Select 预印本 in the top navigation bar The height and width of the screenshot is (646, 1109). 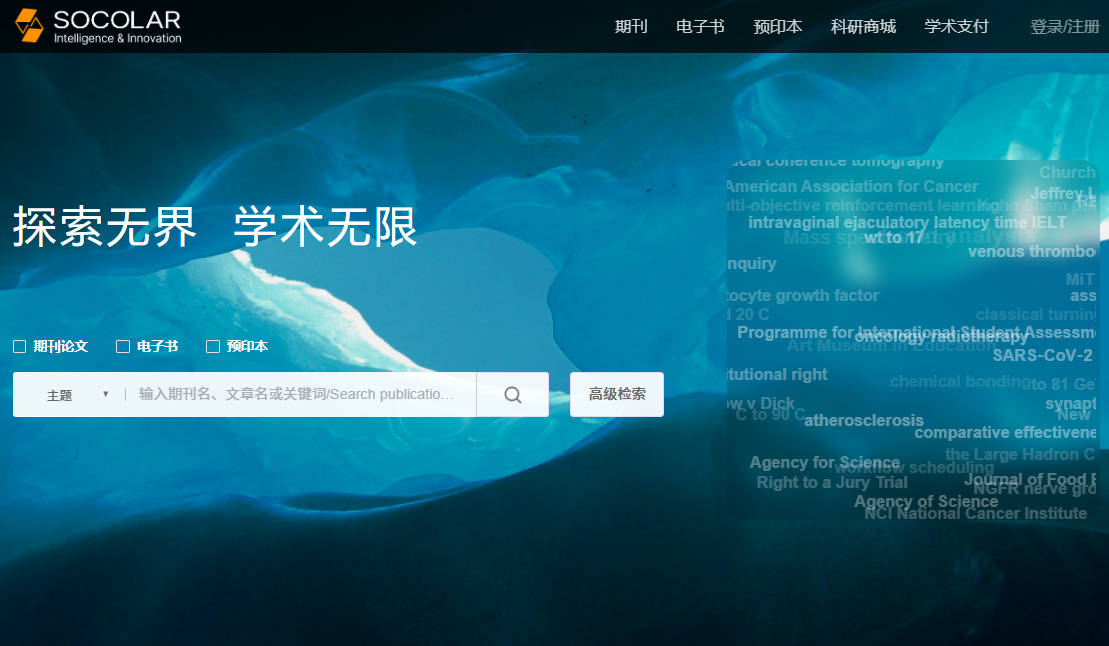[777, 27]
